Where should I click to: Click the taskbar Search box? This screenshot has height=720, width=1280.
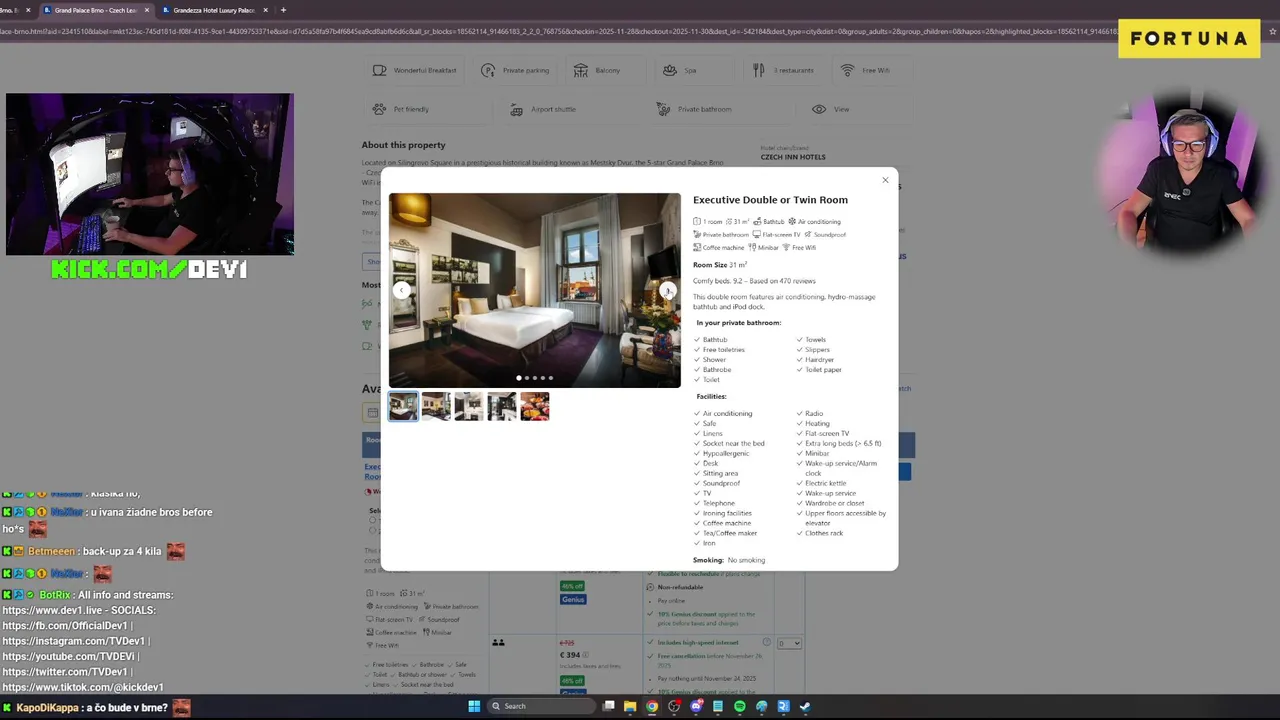coord(540,706)
